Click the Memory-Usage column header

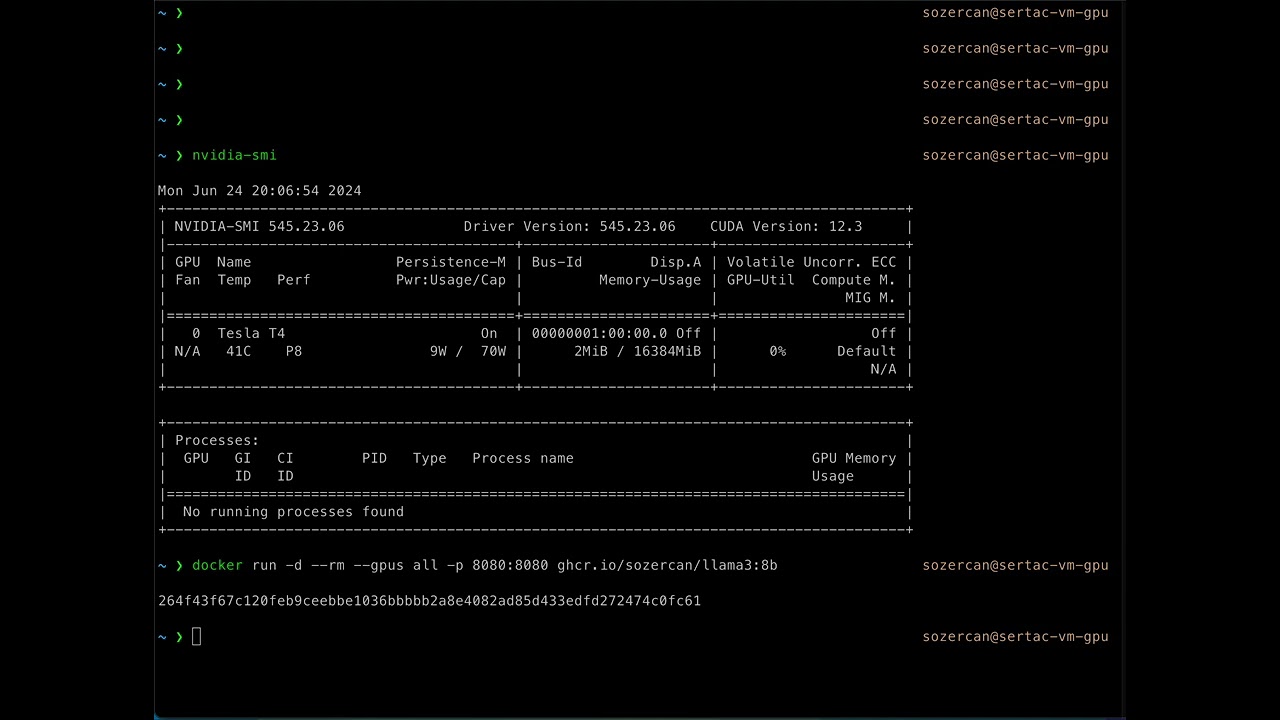(651, 280)
